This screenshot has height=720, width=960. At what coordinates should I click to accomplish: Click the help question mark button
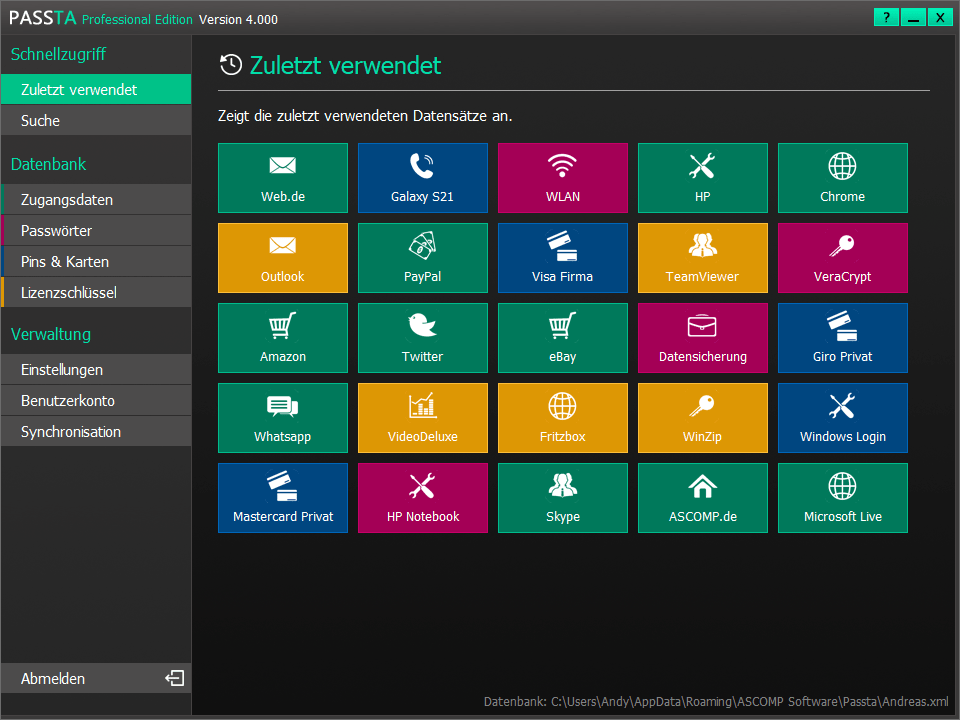click(886, 18)
